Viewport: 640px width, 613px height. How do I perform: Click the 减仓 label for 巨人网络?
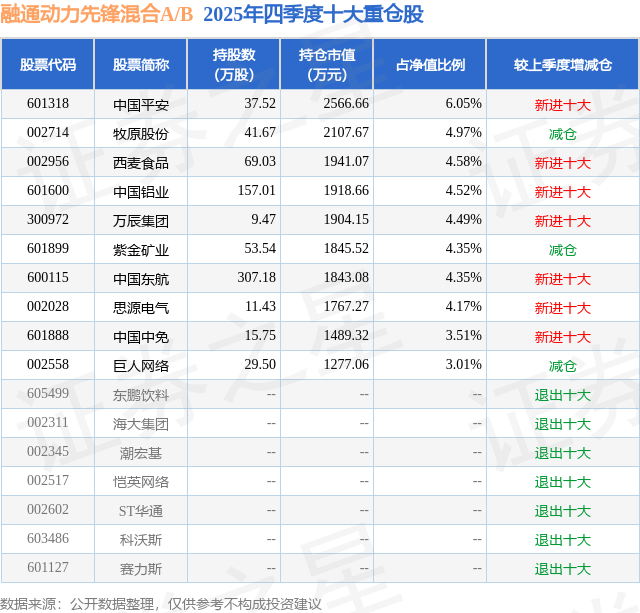(x=563, y=366)
